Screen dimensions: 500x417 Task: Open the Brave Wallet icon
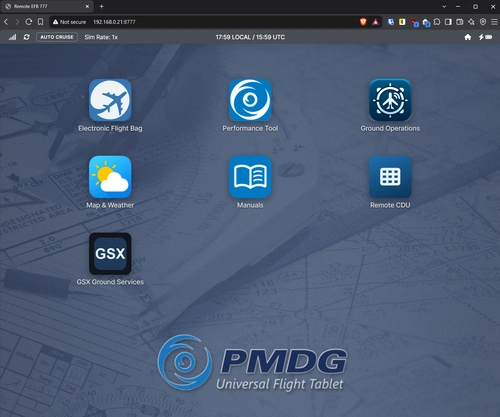[x=460, y=22]
